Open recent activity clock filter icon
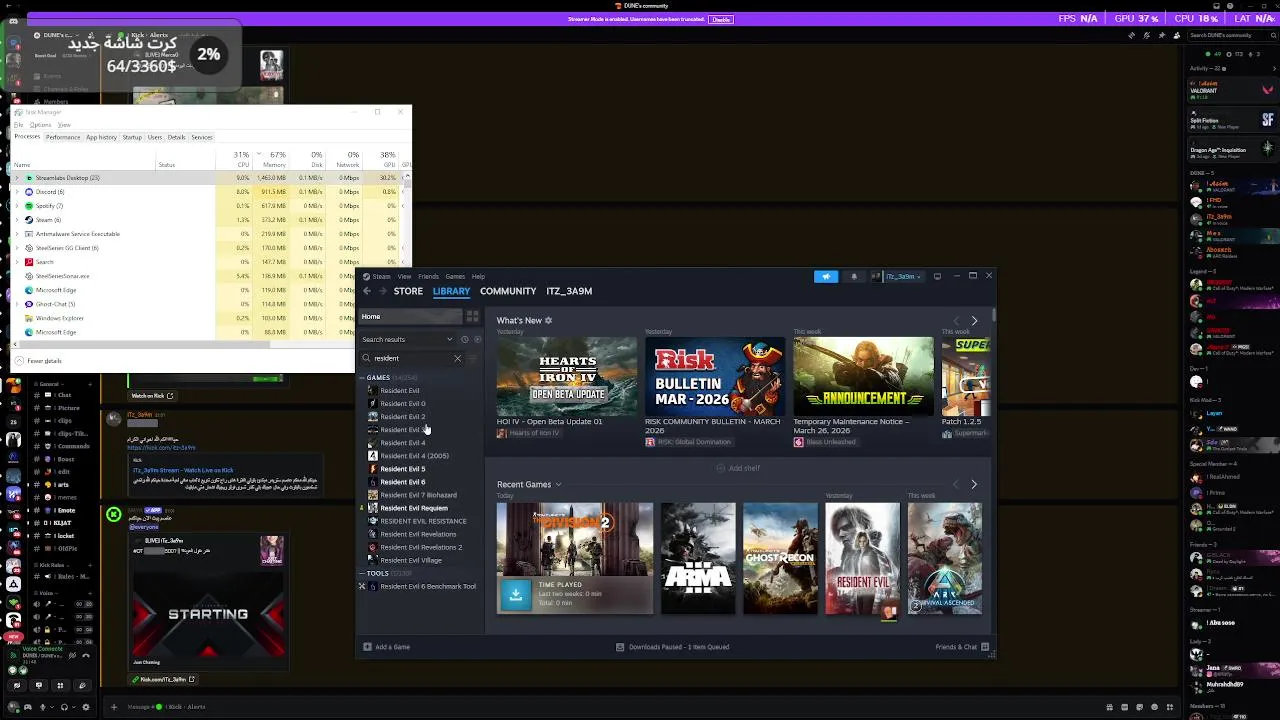 pyautogui.click(x=464, y=339)
